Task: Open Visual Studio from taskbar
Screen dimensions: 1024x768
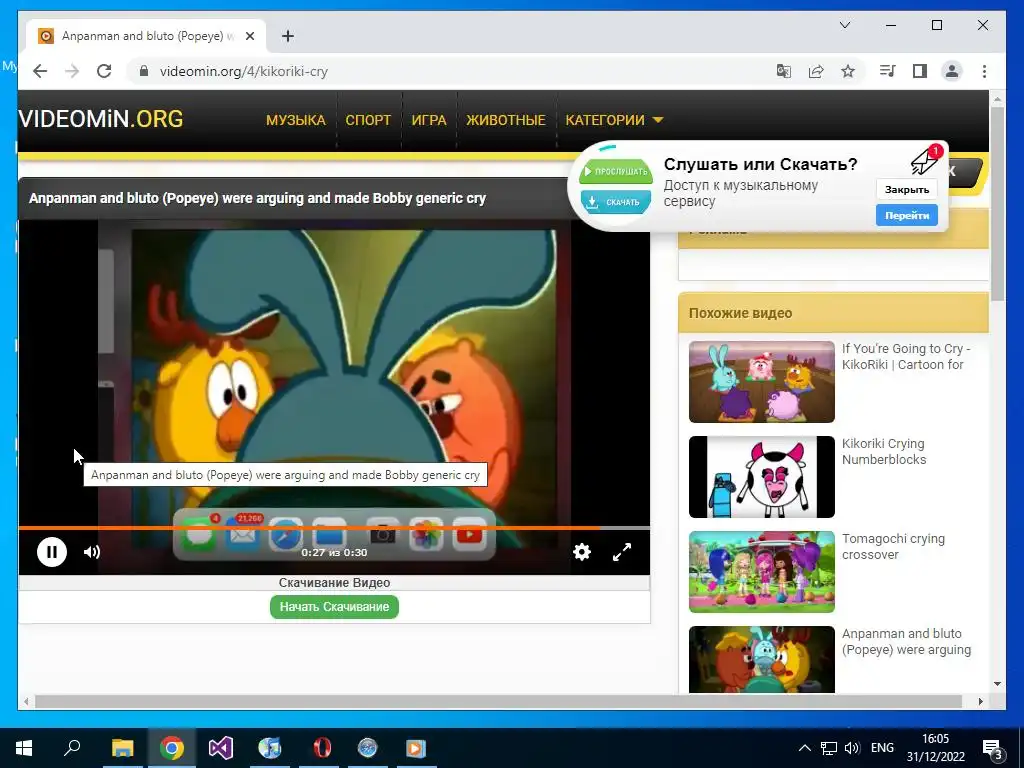Action: tap(221, 748)
